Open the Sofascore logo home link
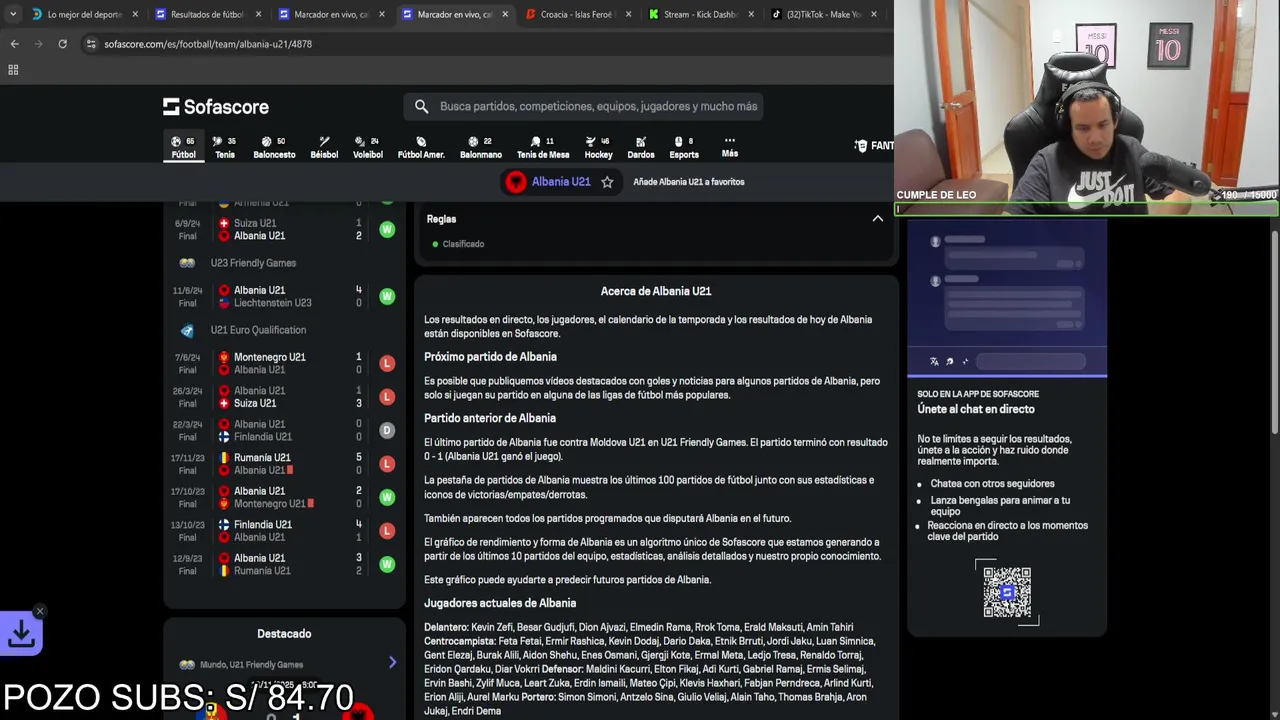 point(216,106)
